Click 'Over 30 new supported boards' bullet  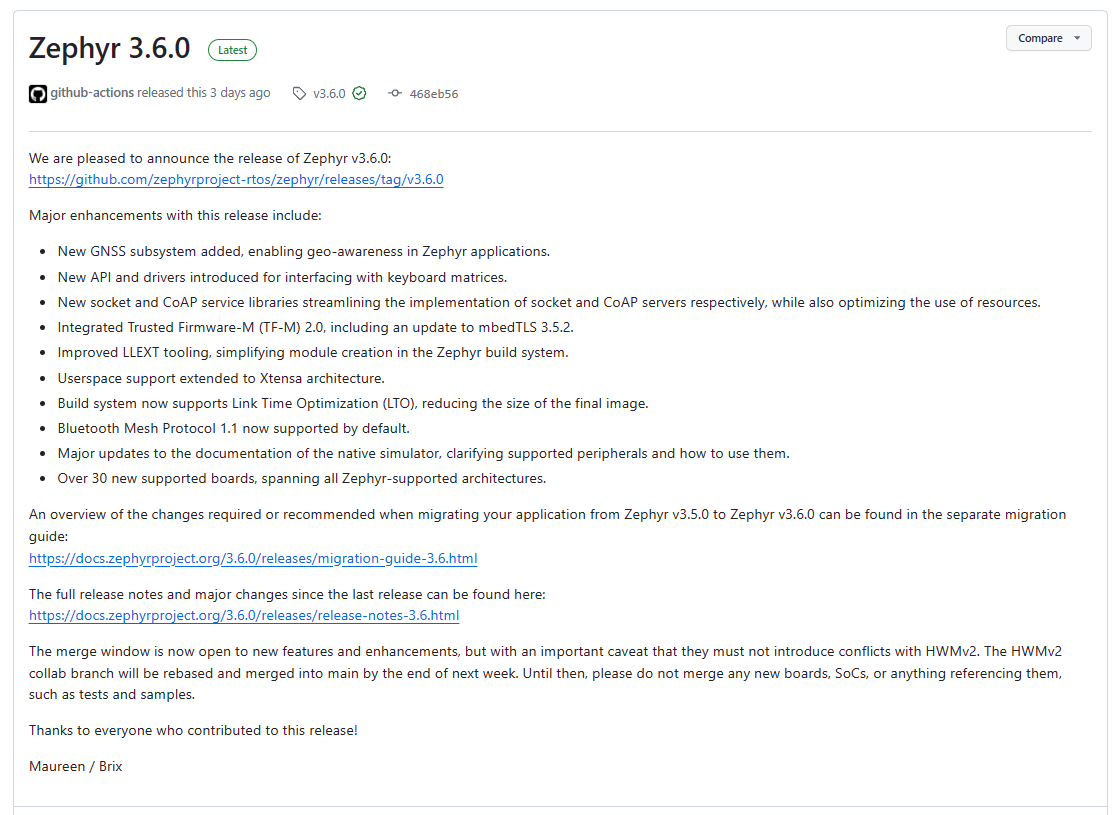(x=302, y=479)
